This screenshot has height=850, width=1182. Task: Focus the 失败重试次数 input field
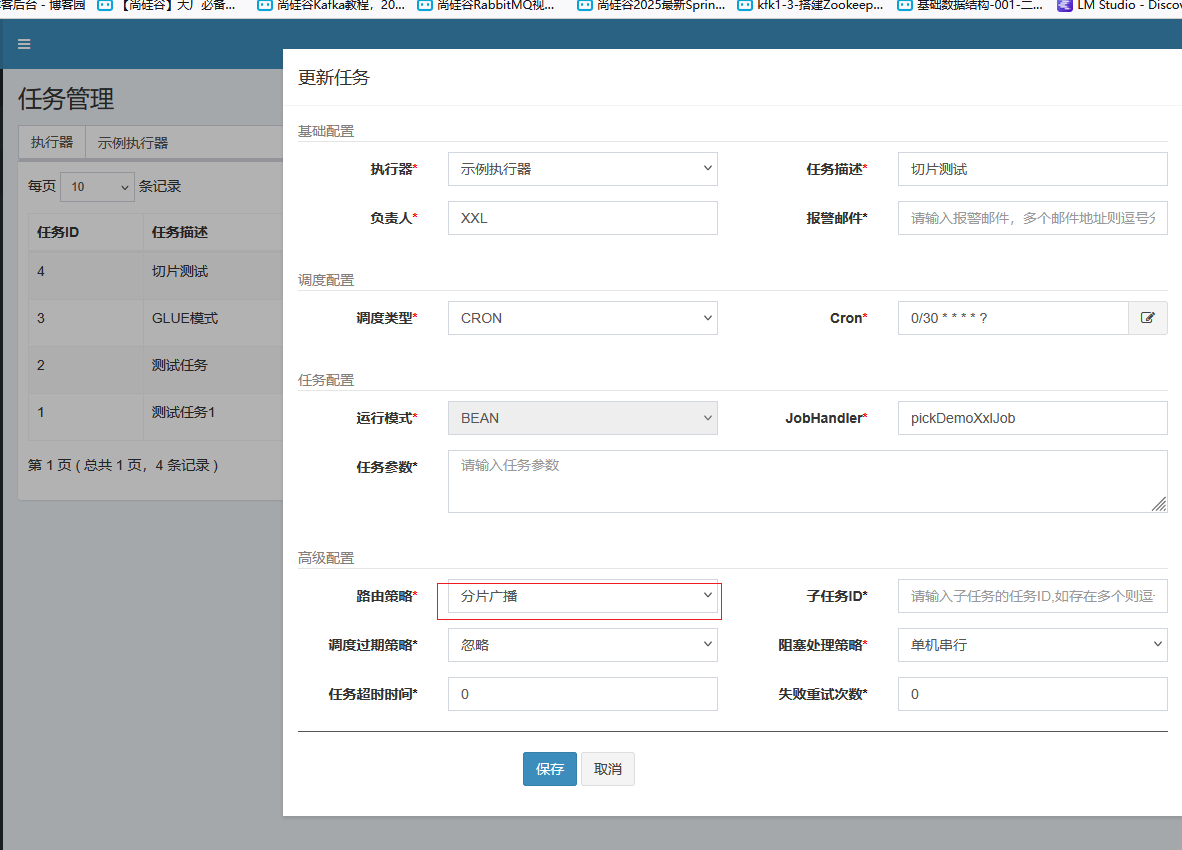pyautogui.click(x=1033, y=694)
